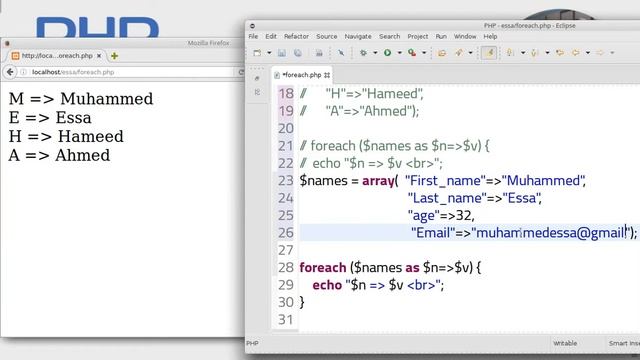Viewport: 640px width, 360px height.
Task: Click the "Email" key on line 26
Action: (433, 233)
